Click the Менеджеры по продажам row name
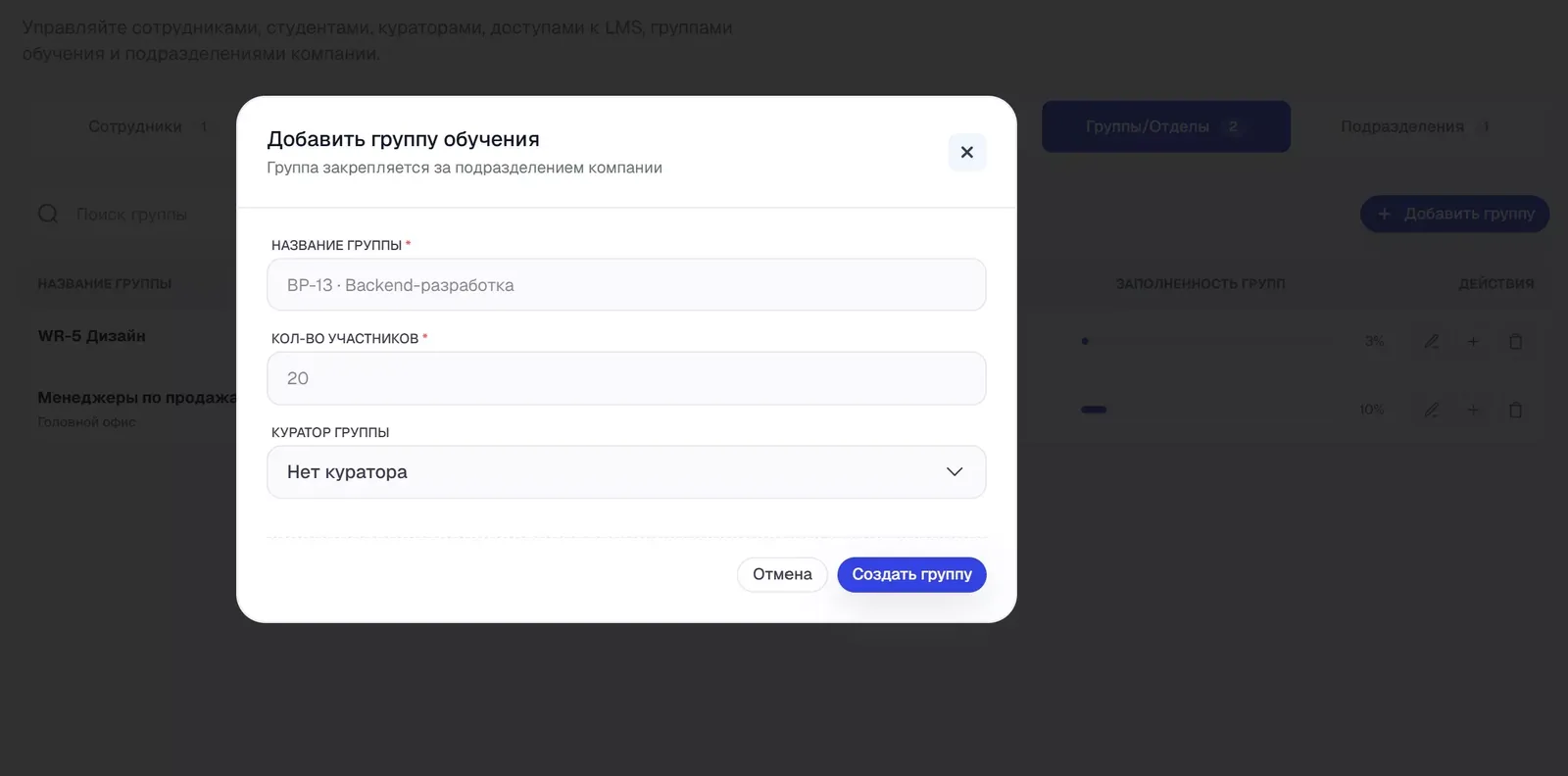Screen dimensions: 1568x776 point(137,397)
